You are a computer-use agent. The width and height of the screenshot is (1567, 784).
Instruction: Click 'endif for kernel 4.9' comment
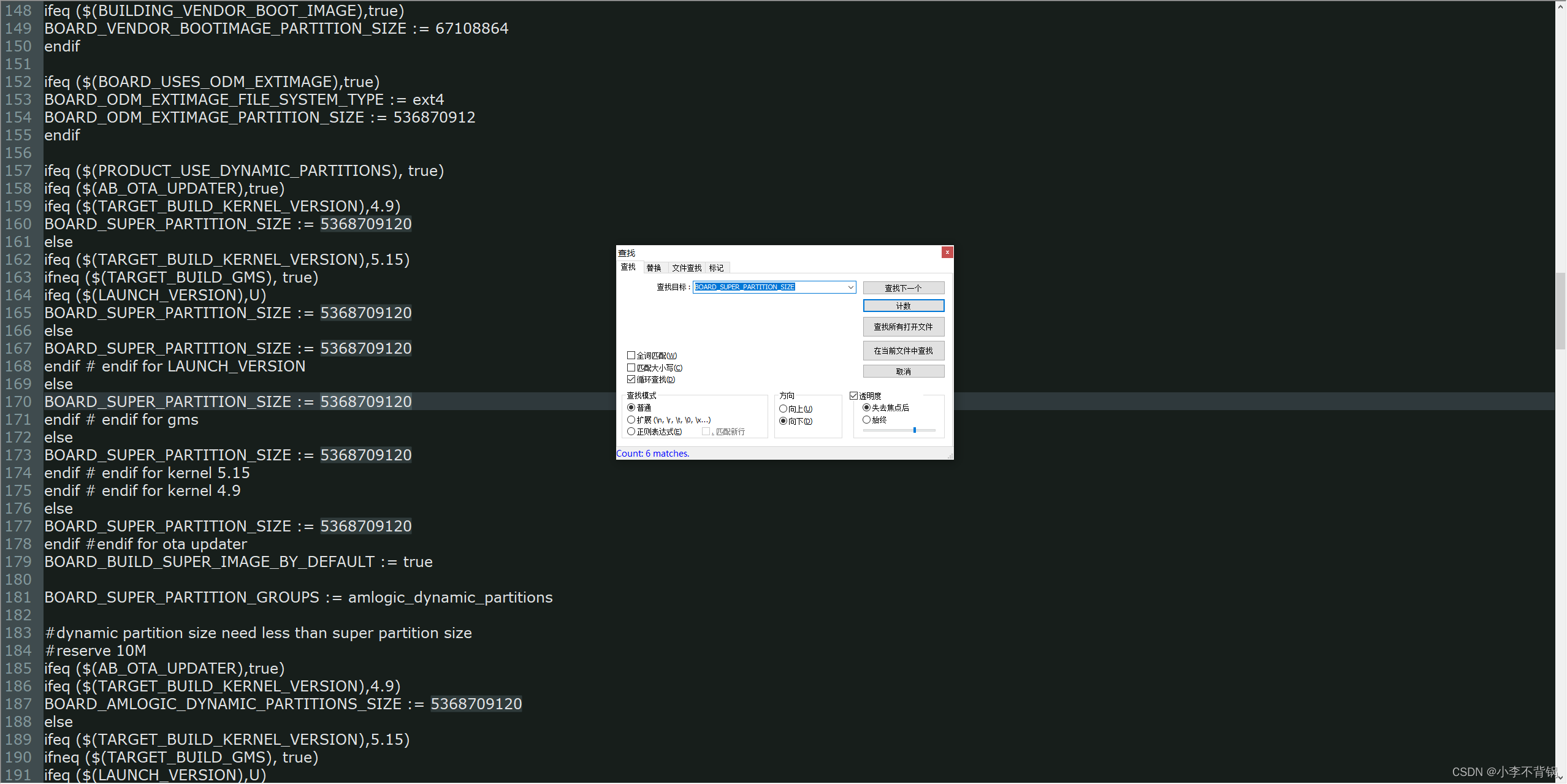click(171, 491)
